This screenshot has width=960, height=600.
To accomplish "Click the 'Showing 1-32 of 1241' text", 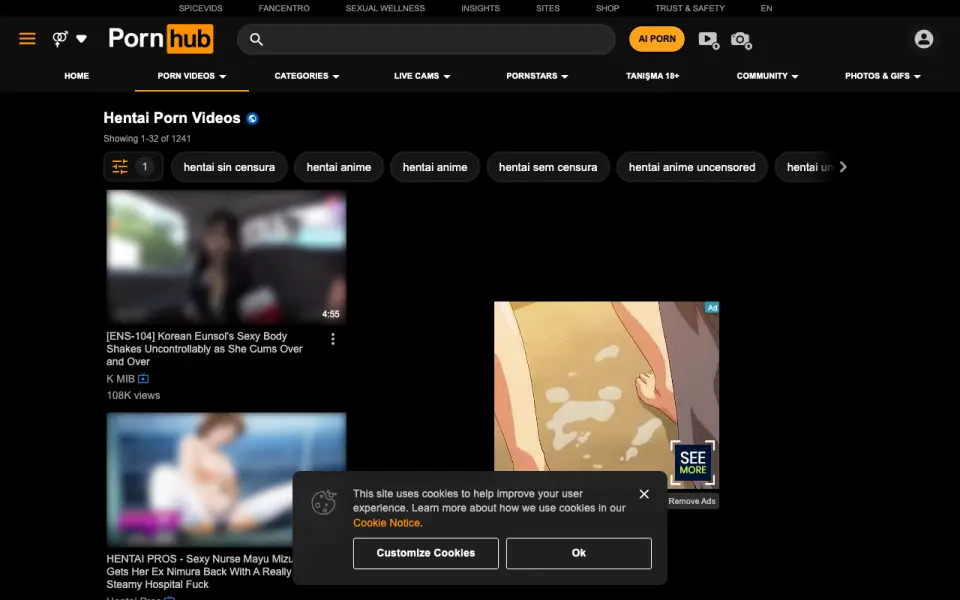I will (147, 138).
